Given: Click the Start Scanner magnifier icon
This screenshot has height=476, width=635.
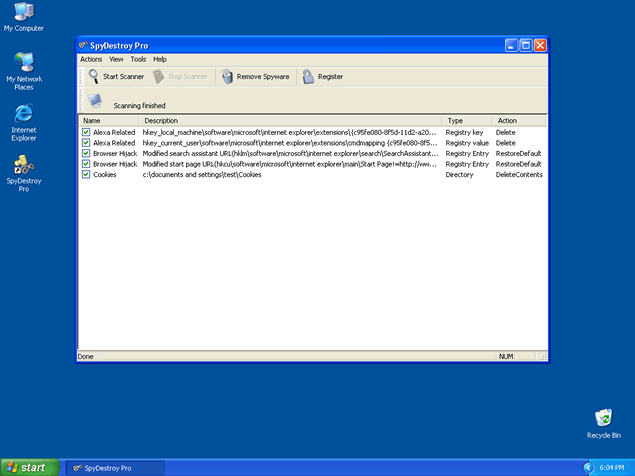Looking at the screenshot, I should tap(93, 76).
